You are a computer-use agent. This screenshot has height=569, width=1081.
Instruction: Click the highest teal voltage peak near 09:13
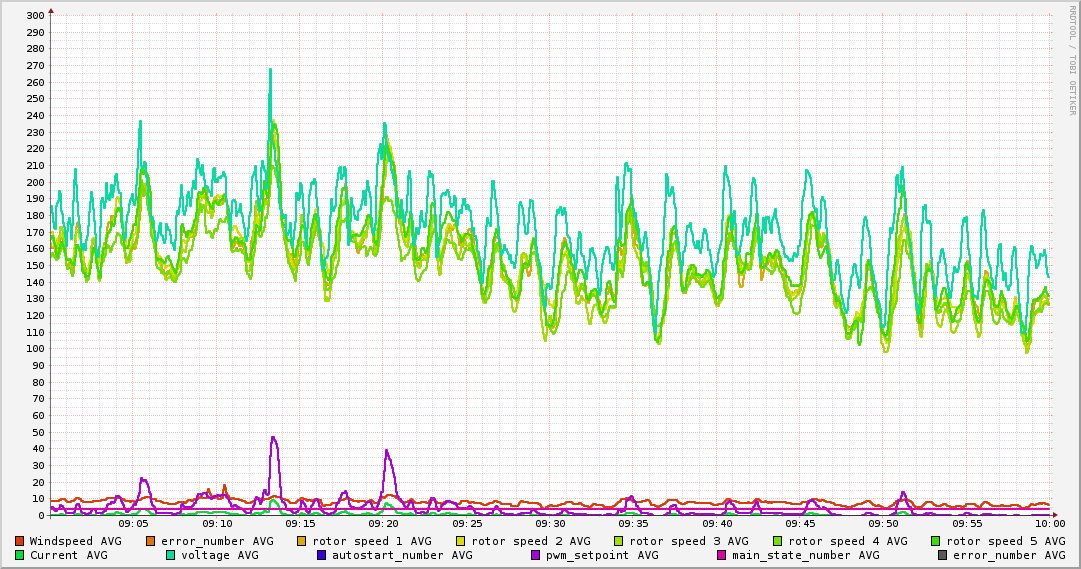pos(270,72)
